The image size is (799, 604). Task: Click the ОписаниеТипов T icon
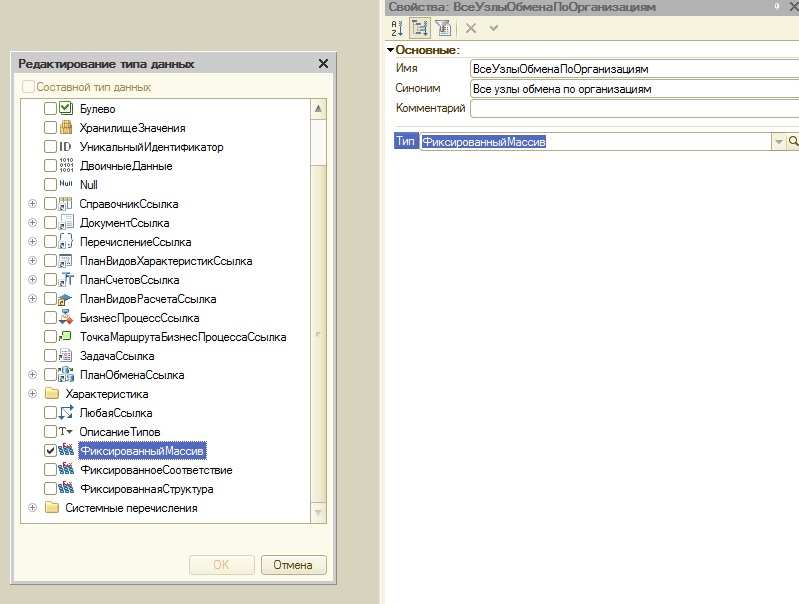pyautogui.click(x=65, y=431)
